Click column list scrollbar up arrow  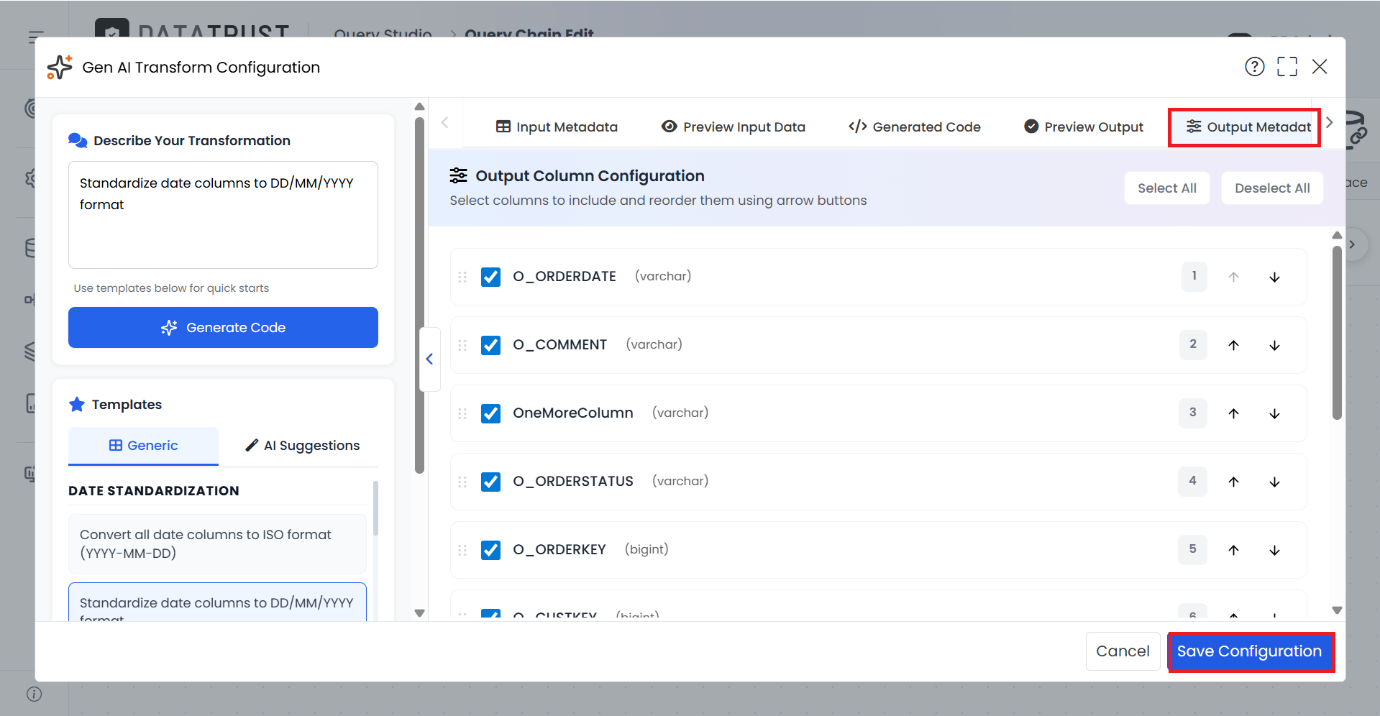click(1337, 236)
